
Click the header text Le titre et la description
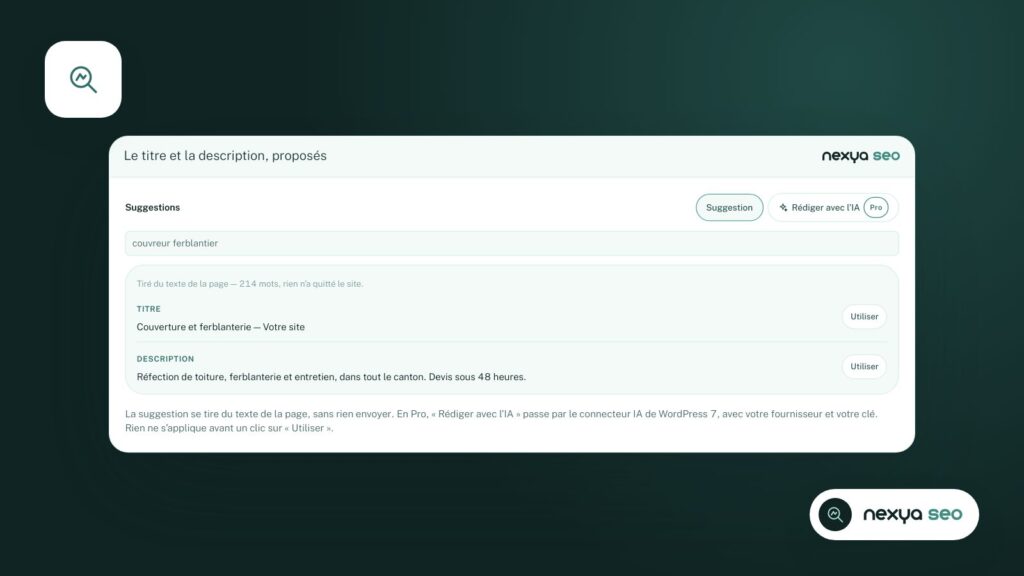[225, 156]
